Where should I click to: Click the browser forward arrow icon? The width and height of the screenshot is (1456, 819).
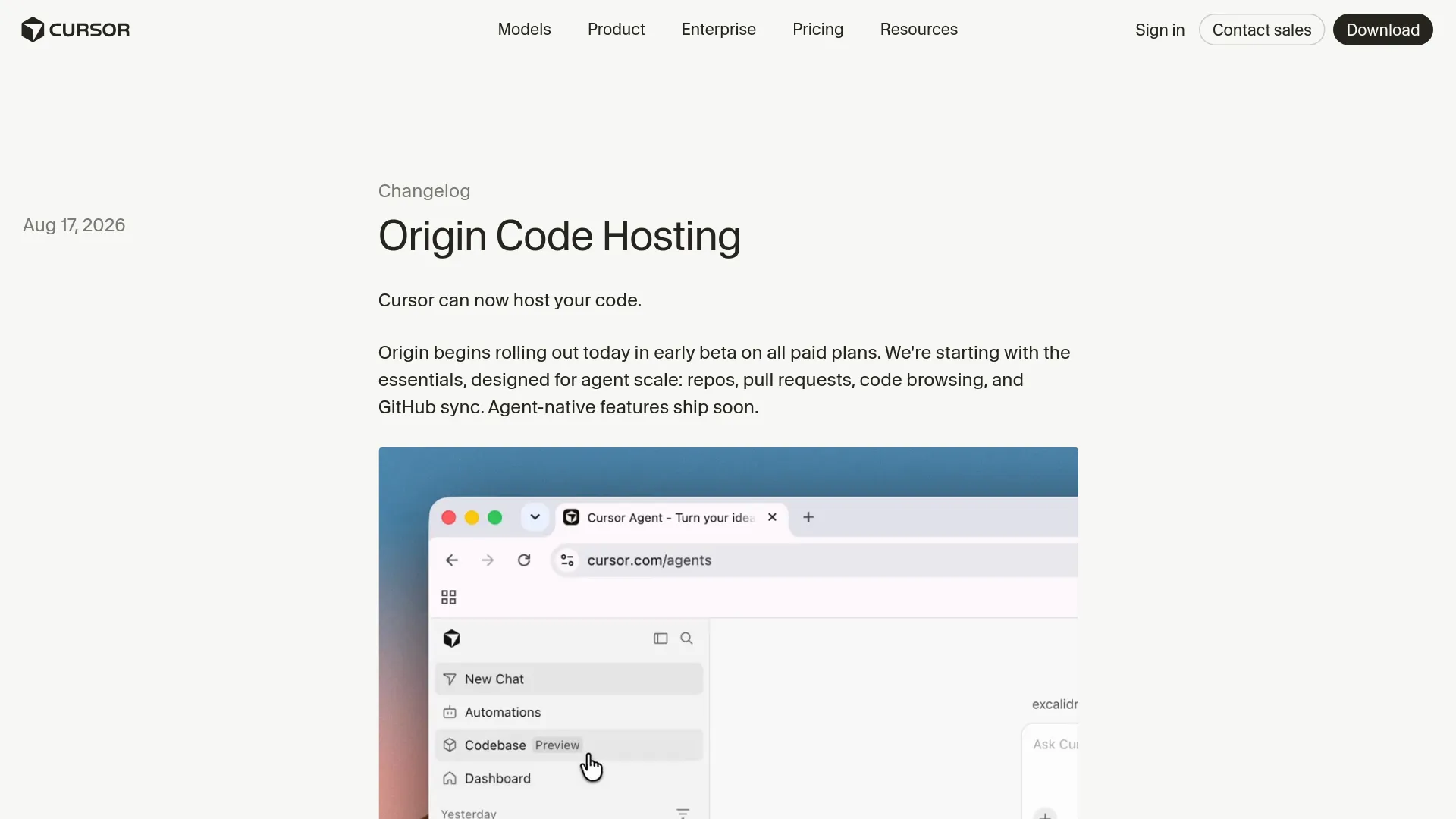tap(488, 560)
